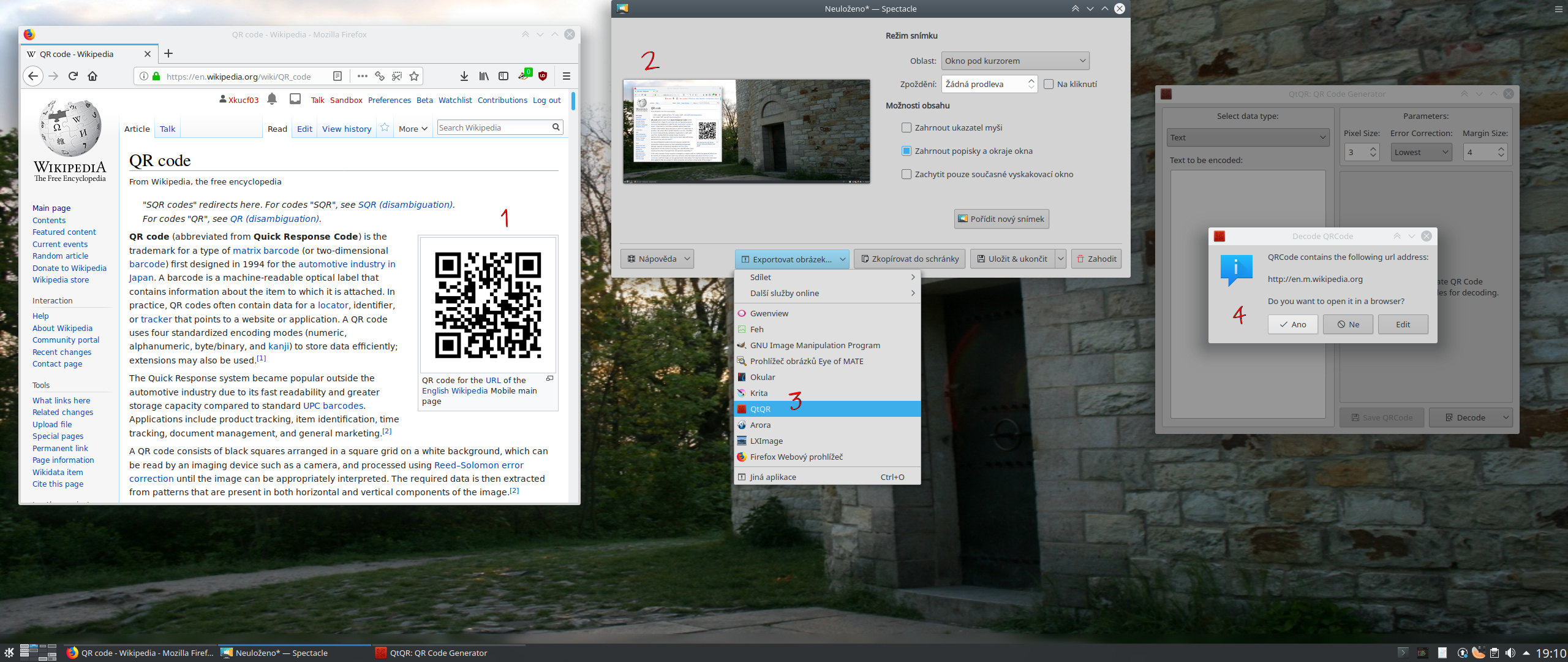Open the View history tab
The width and height of the screenshot is (1568, 662).
(x=347, y=129)
